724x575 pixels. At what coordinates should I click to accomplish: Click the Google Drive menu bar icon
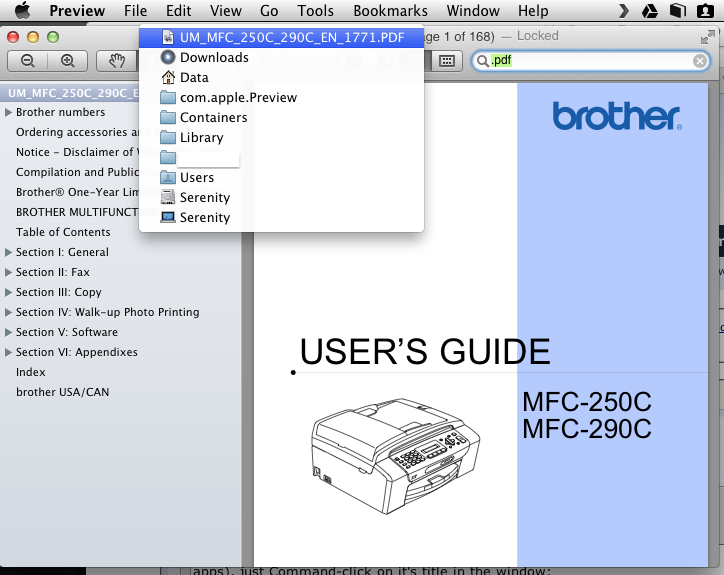click(650, 11)
